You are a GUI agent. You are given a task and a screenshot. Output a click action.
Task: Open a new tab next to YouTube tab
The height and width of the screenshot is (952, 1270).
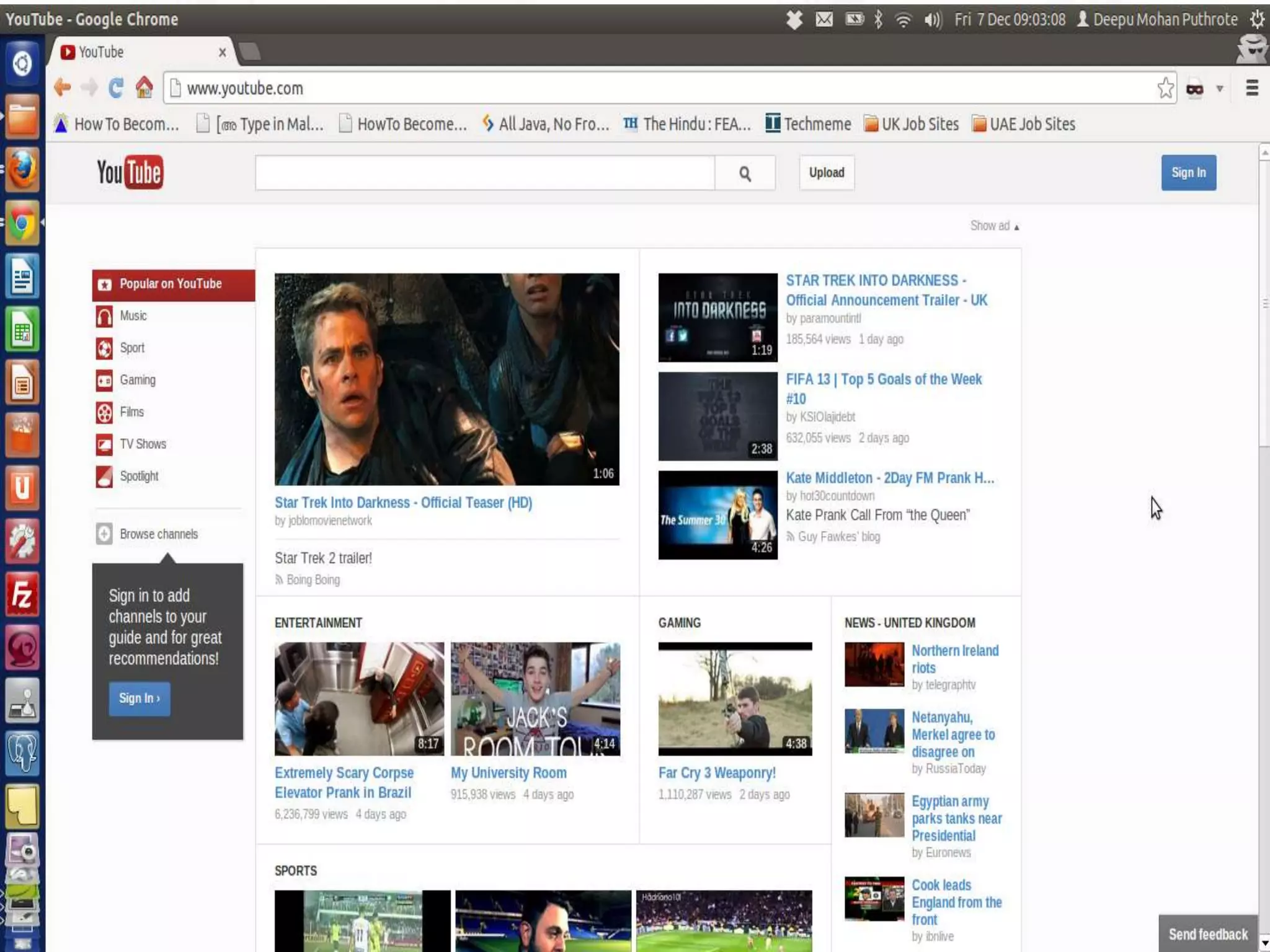[x=250, y=51]
